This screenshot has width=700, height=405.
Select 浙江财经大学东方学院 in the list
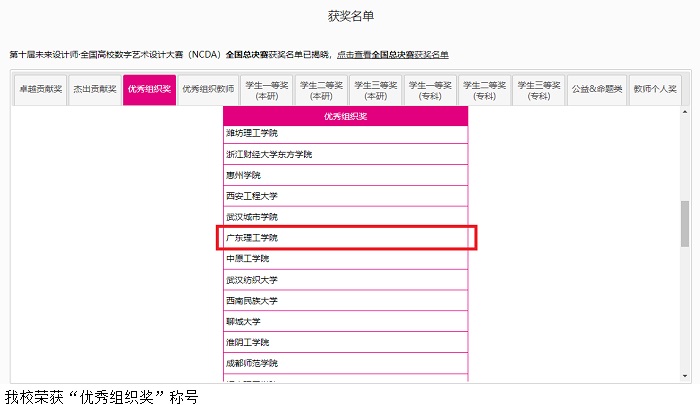coord(346,154)
